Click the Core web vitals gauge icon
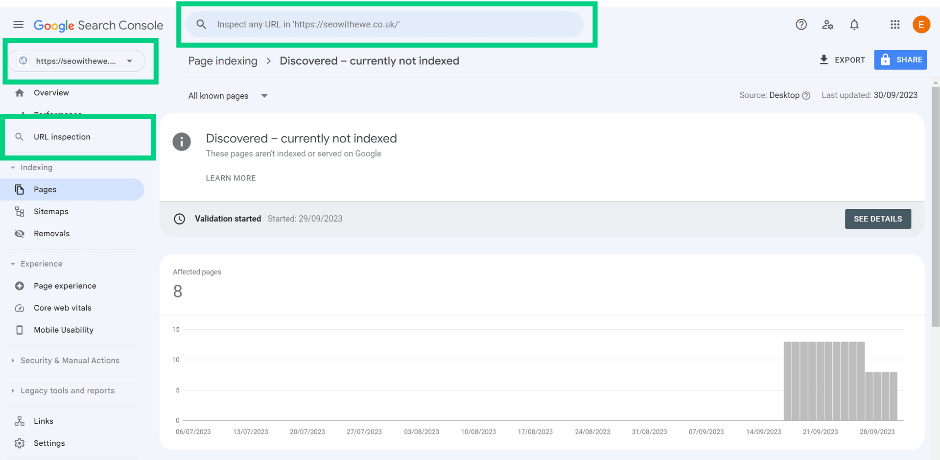940x460 pixels. click(x=19, y=308)
